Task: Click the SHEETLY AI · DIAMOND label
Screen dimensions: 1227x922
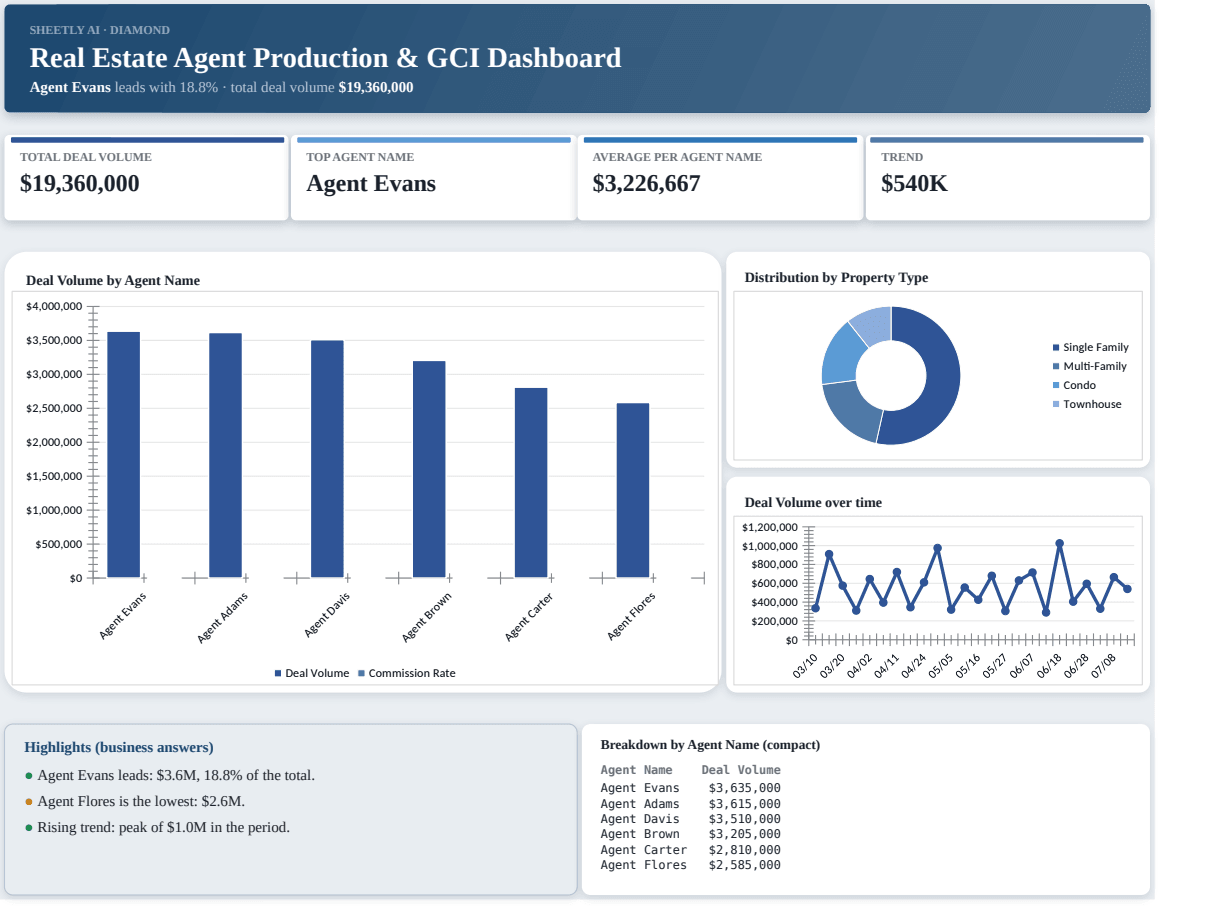Action: 100,30
